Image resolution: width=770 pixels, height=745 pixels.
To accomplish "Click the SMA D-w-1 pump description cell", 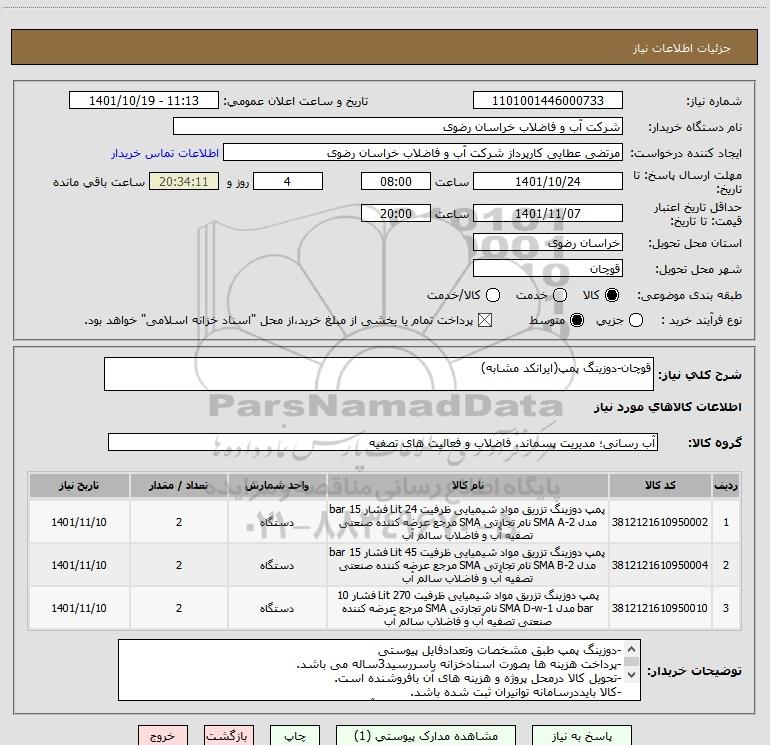I will pyautogui.click(x=468, y=608).
